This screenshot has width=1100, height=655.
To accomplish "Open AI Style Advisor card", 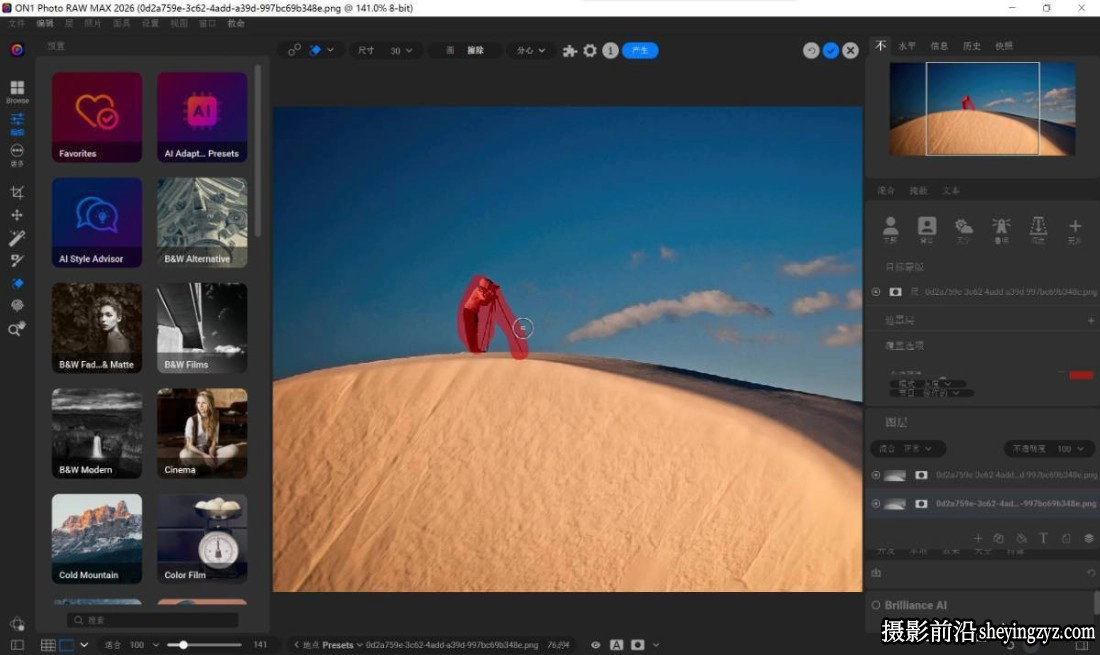I will tap(97, 222).
